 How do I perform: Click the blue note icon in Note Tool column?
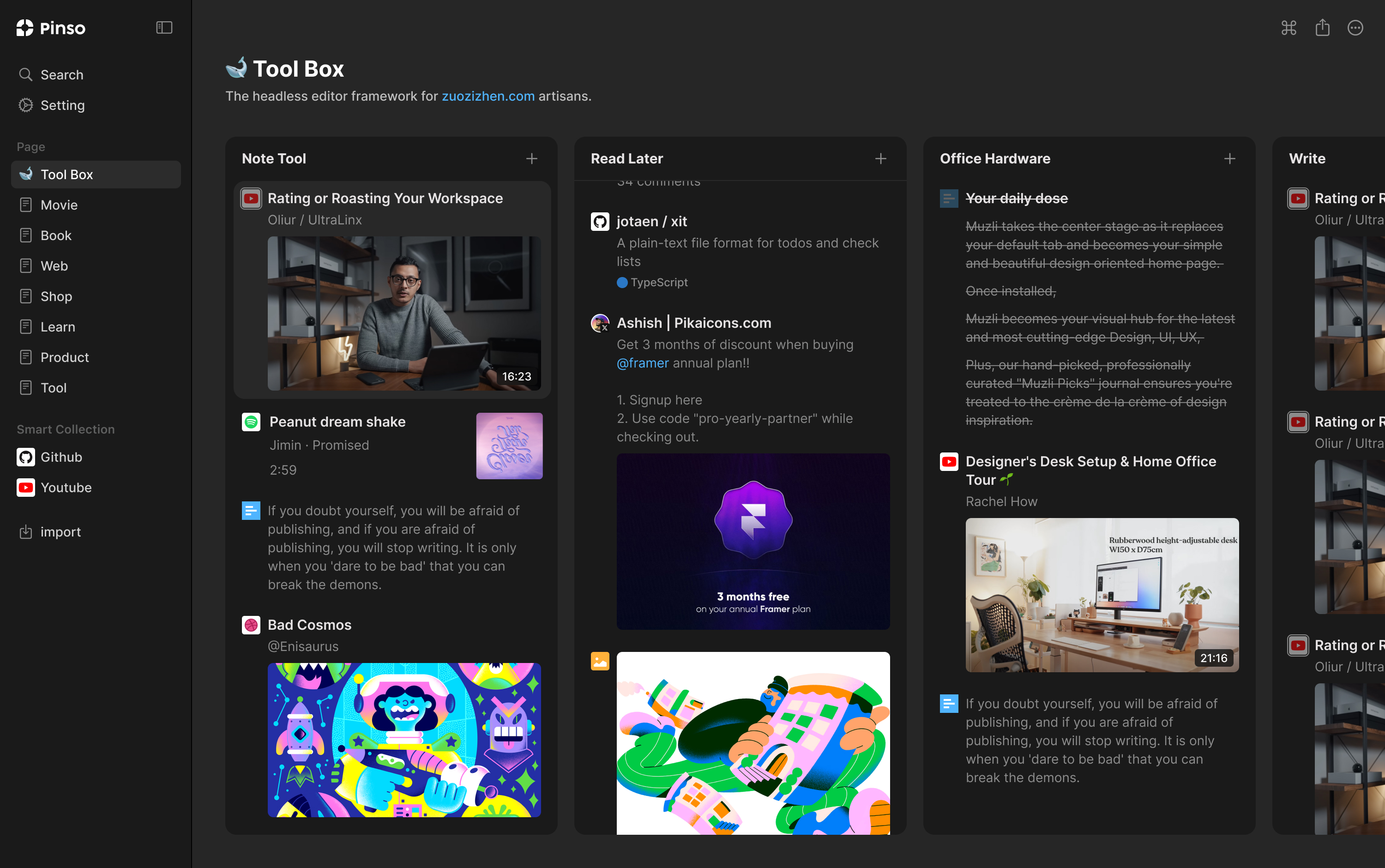251,510
